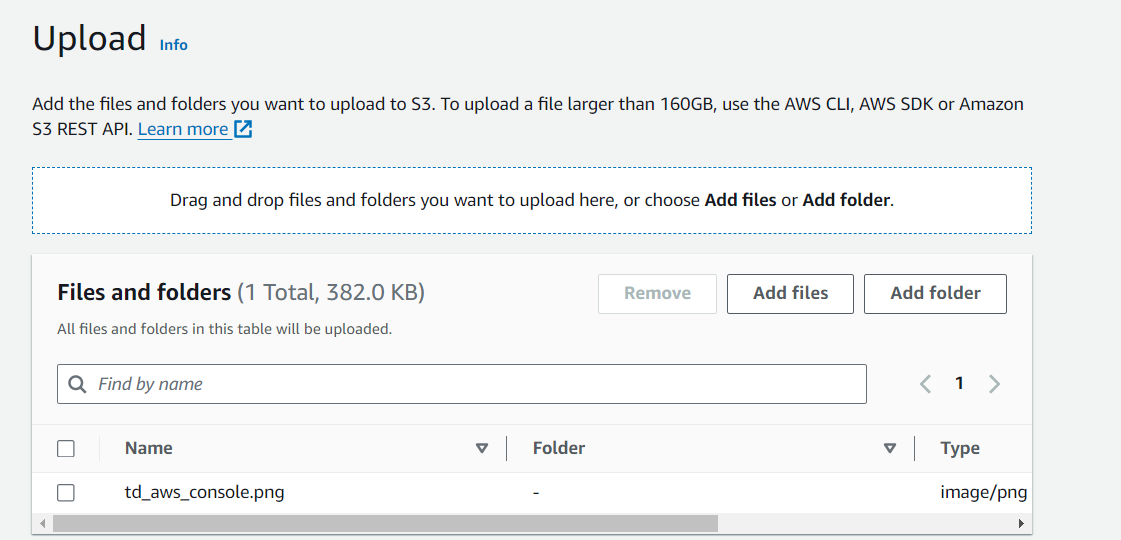Sort by Name column arrow
Screen dimensions: 1121x540
(482, 449)
